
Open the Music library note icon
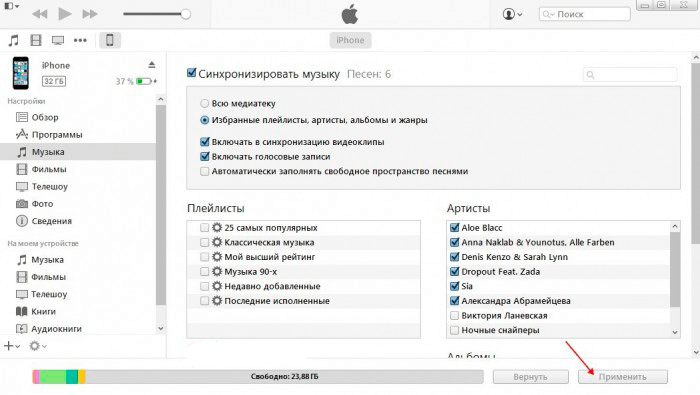click(x=14, y=40)
